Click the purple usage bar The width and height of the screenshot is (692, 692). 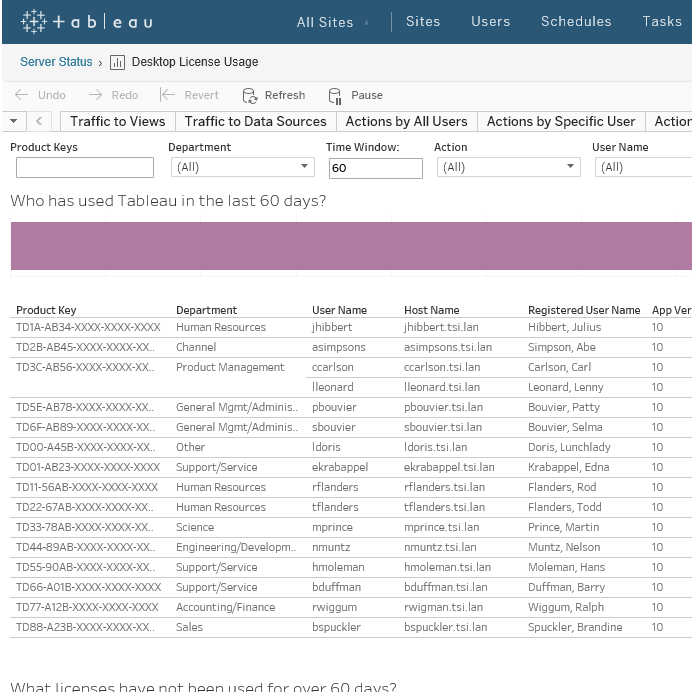pos(350,246)
